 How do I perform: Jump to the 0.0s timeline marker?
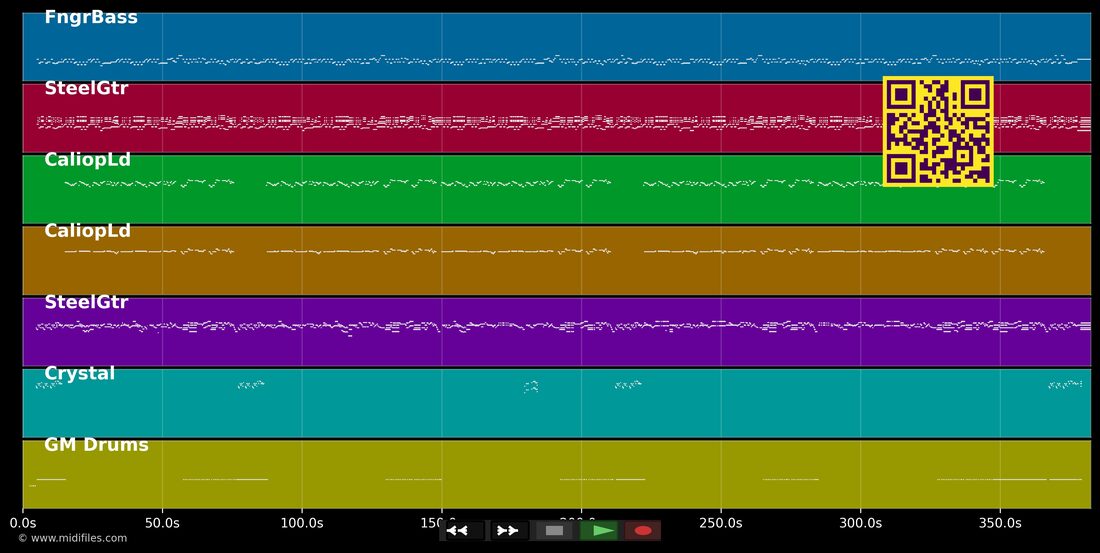tap(22, 523)
